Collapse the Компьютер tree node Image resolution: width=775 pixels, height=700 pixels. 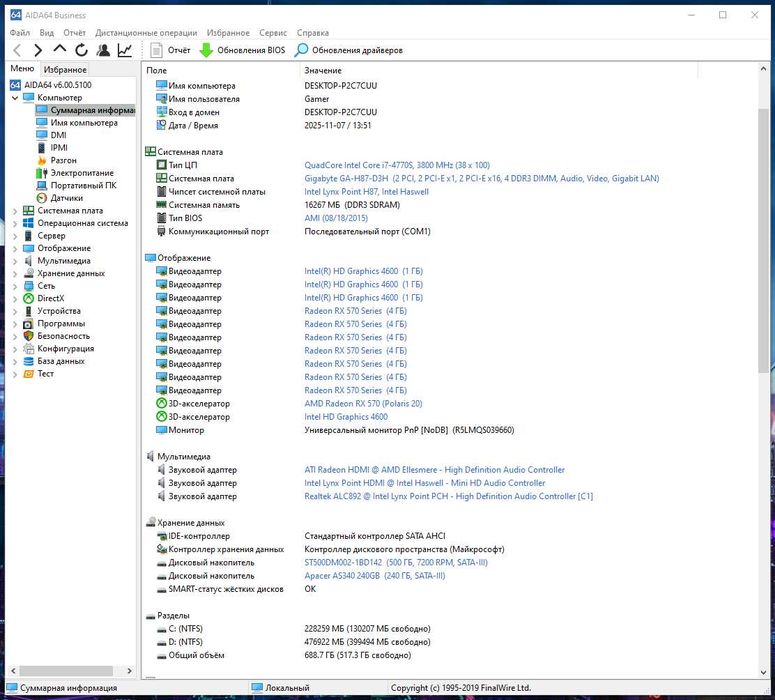tap(15, 98)
